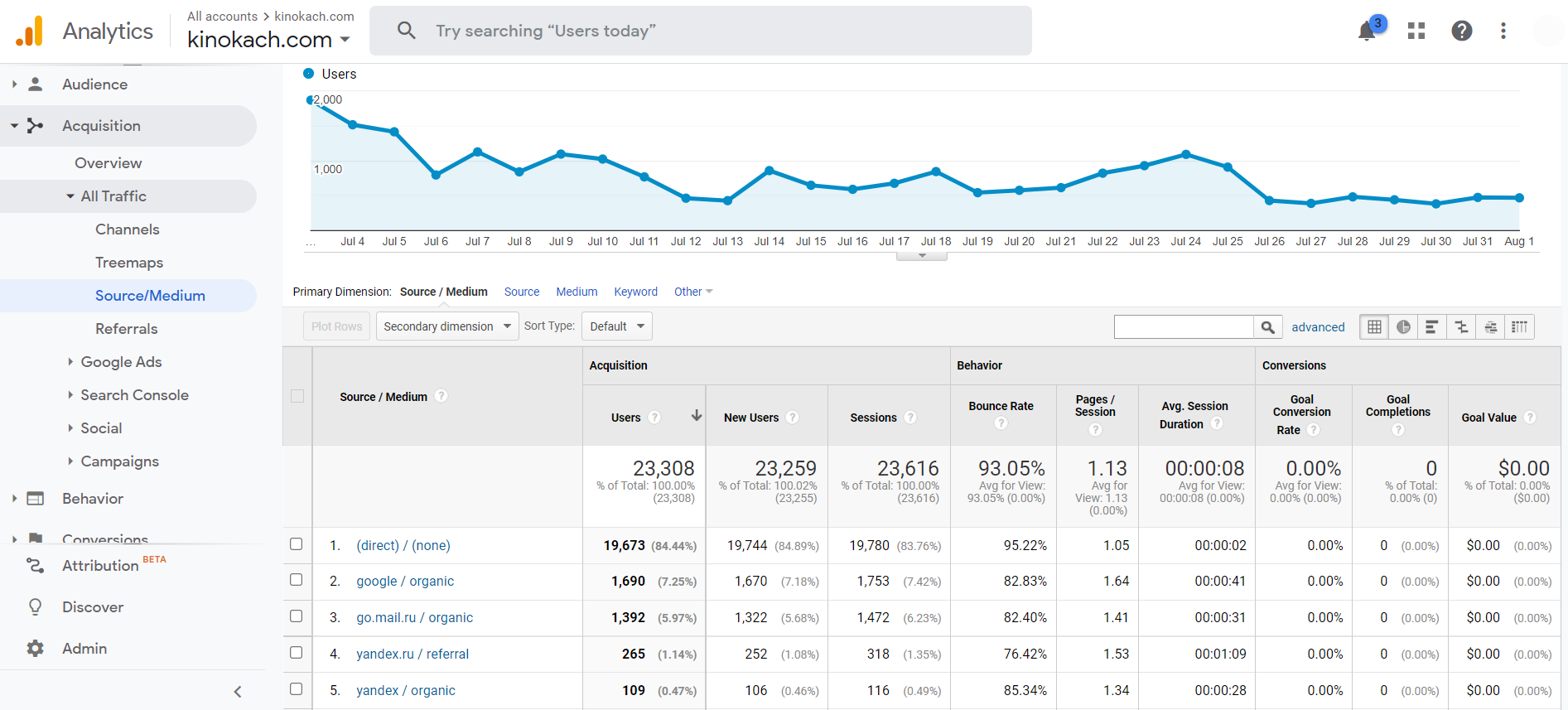Switch to Performance bar view icon
Viewport: 1568px width, 710px height.
point(1432,327)
